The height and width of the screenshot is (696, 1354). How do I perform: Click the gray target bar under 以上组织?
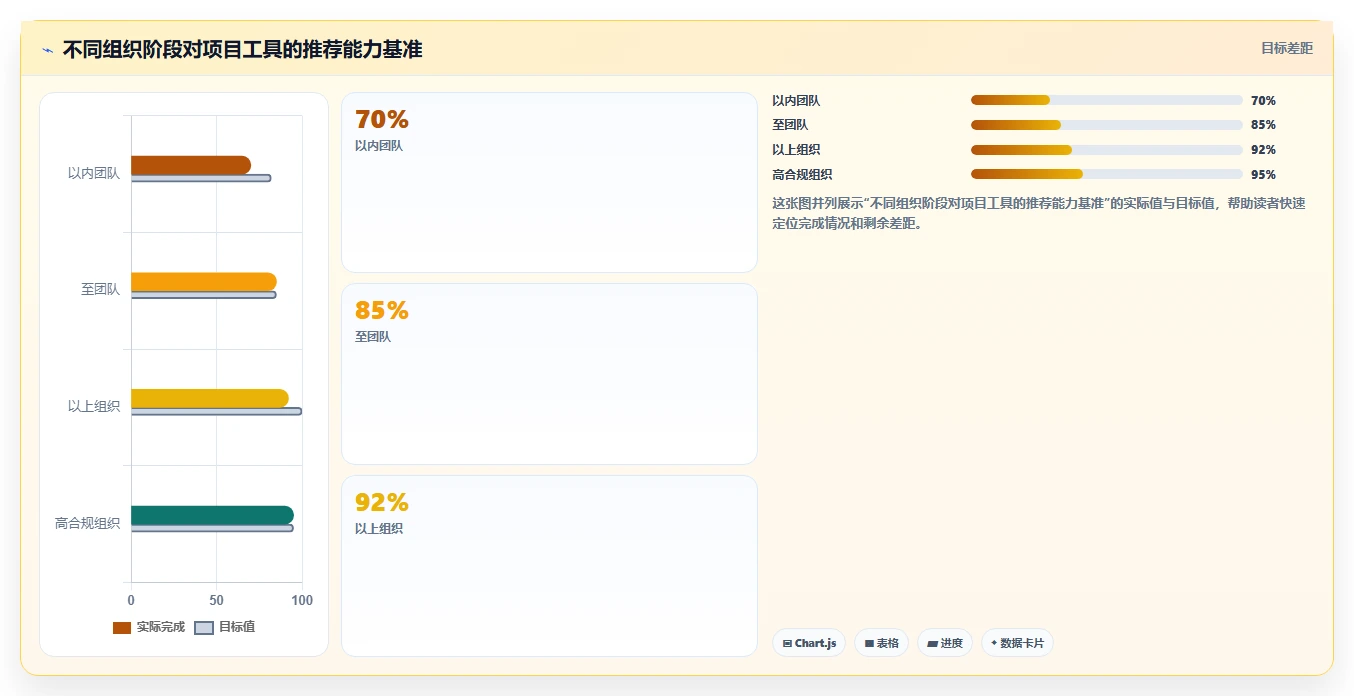(216, 411)
